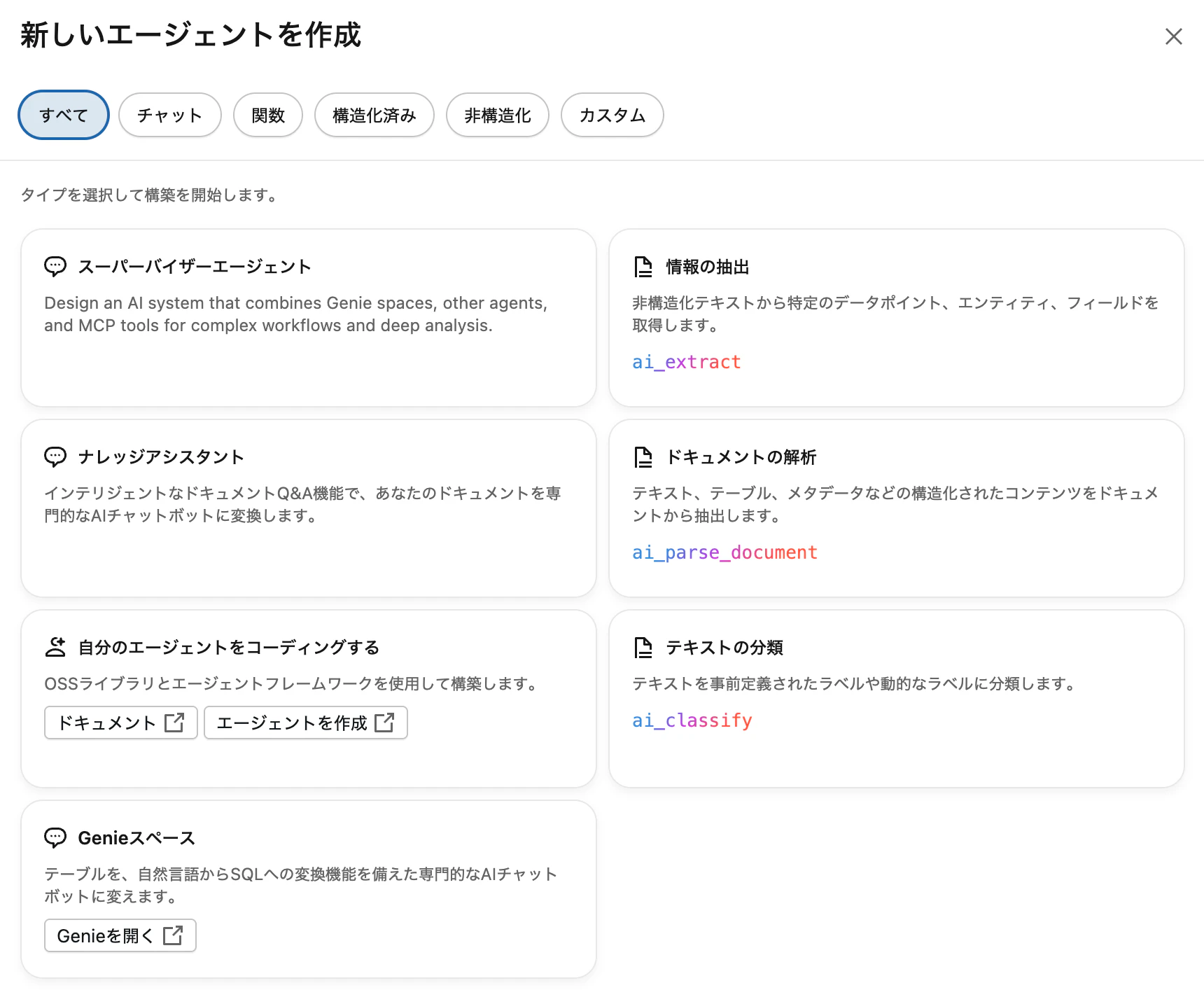Click the テキスト、テーブル、メタデータ description text

click(895, 505)
